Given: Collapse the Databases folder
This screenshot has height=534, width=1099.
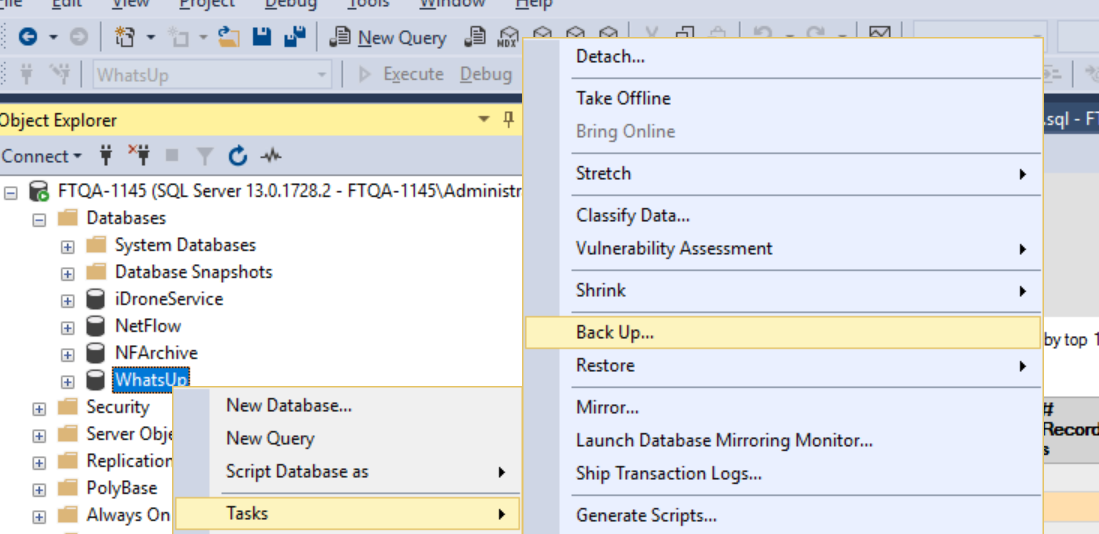Looking at the screenshot, I should pos(40,219).
